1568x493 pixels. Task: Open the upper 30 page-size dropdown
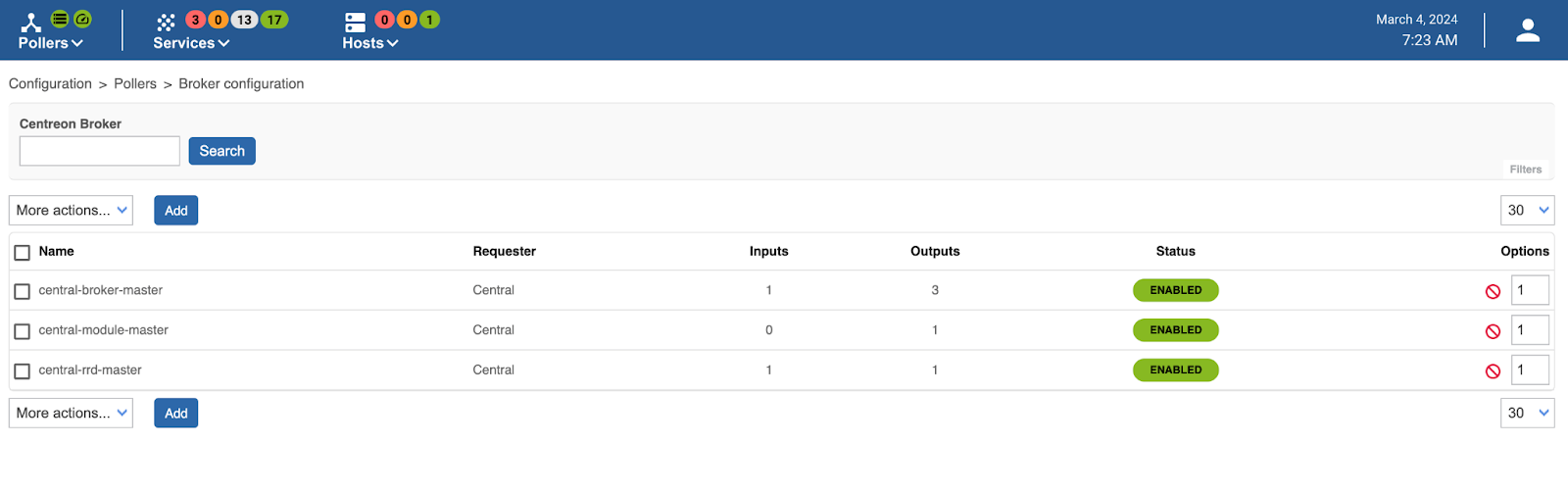pos(1528,211)
